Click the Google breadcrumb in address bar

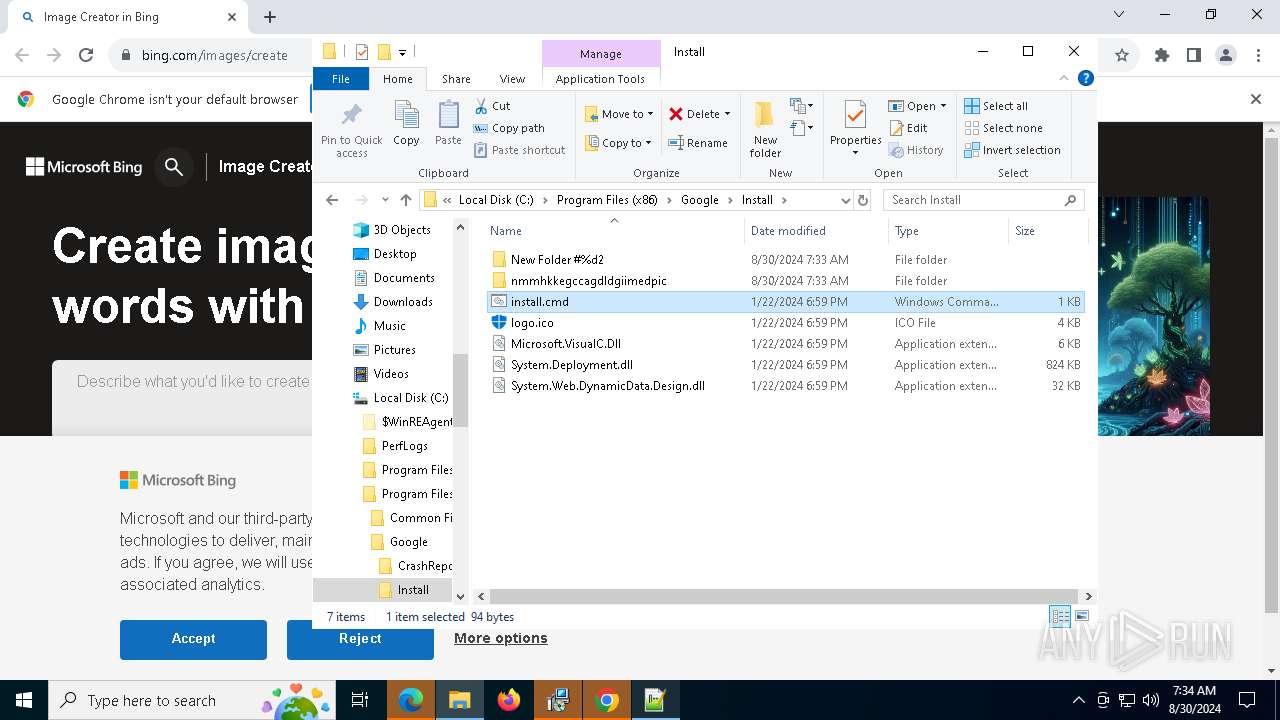click(700, 200)
